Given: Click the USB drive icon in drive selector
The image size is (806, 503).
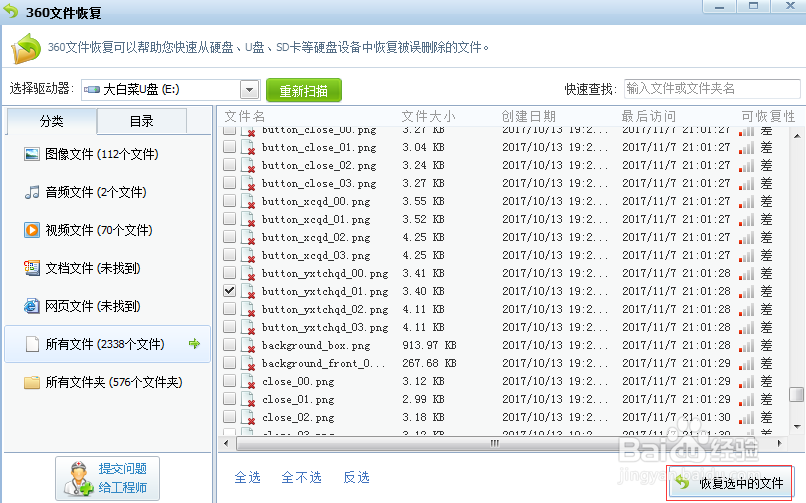Looking at the screenshot, I should 92,89.
